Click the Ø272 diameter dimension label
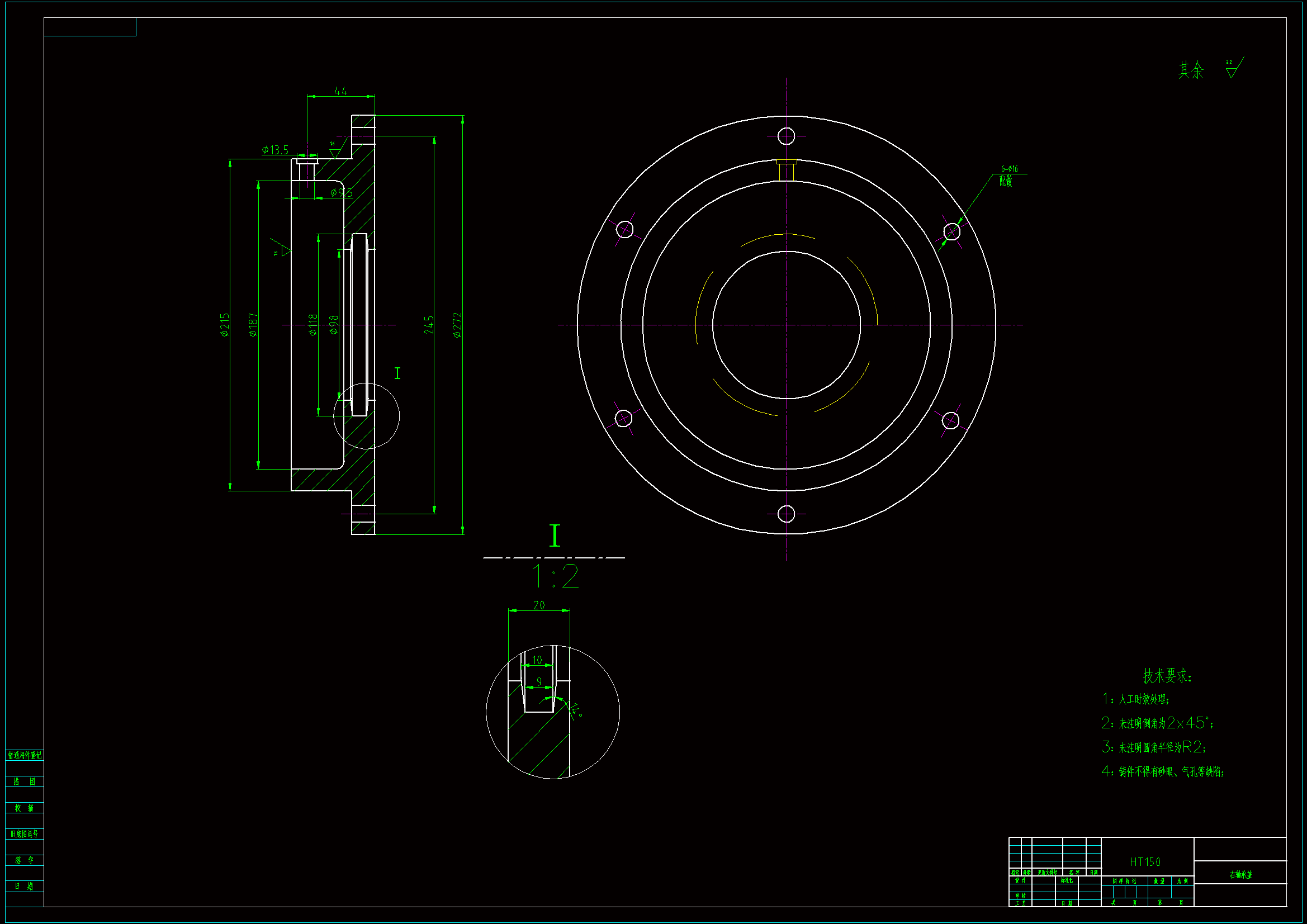 (457, 325)
